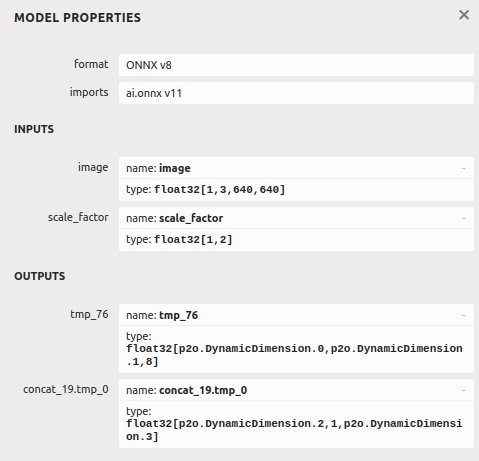Click the scale_factor label on the left
This screenshot has height=461, width=479.
[78, 217]
